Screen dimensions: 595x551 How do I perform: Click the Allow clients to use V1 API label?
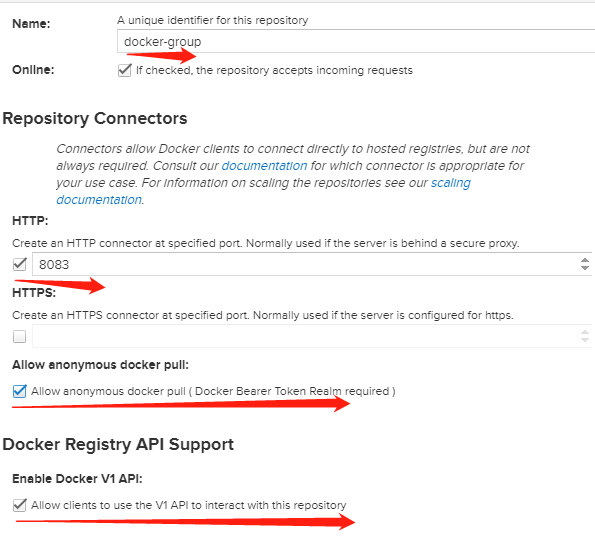pos(189,505)
